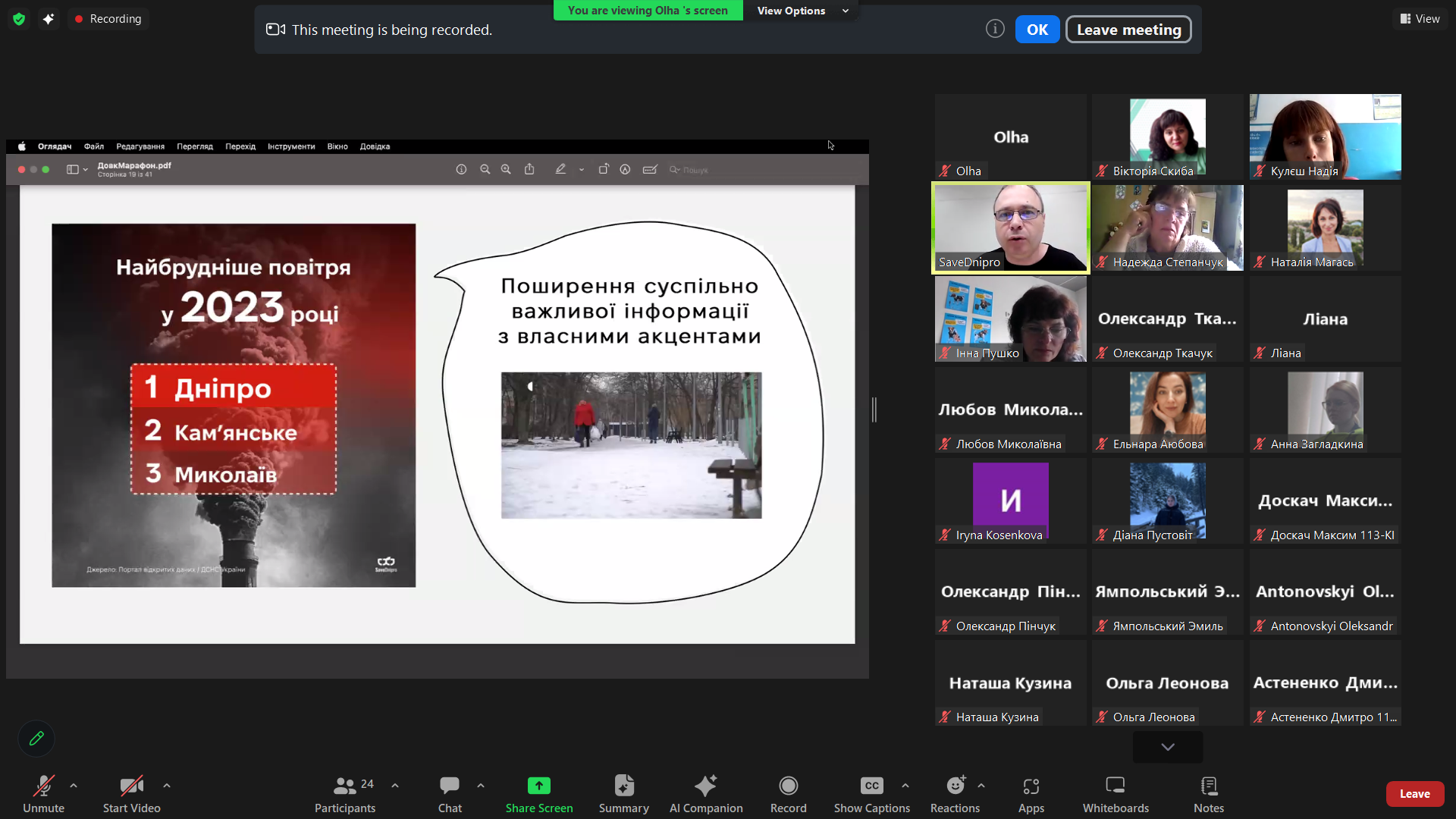Show more participants with down chevron
The image size is (1456, 819).
click(x=1167, y=747)
